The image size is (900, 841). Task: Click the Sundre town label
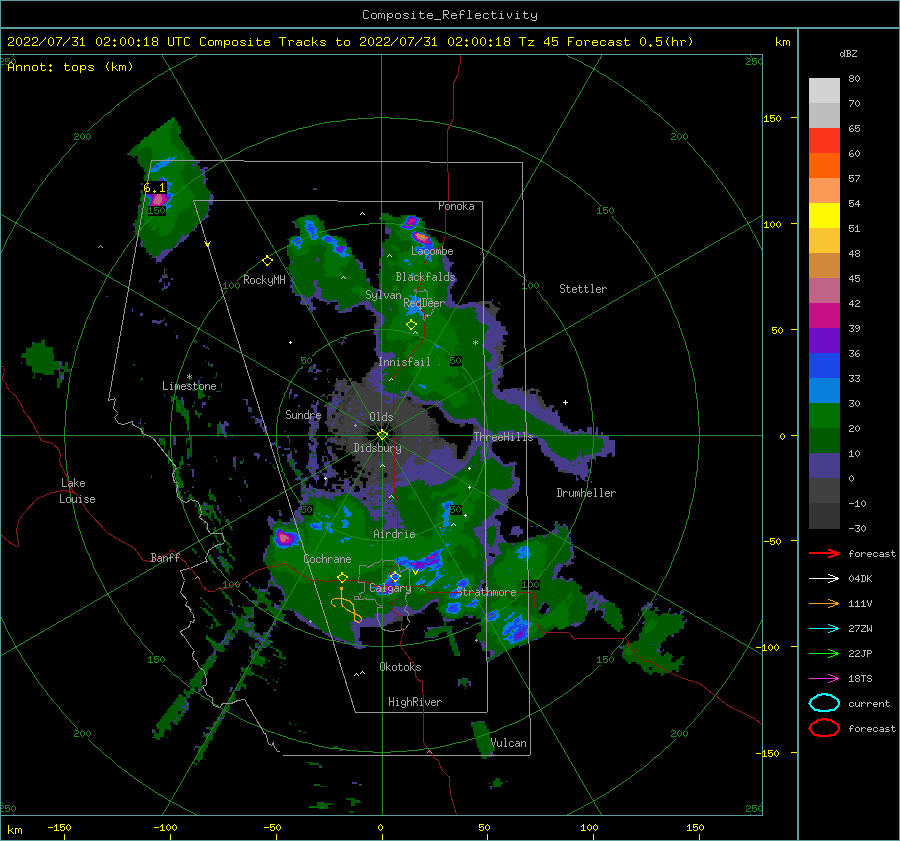(x=303, y=414)
